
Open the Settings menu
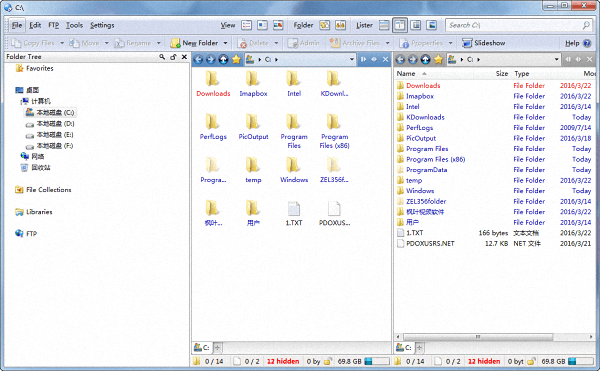coord(102,25)
